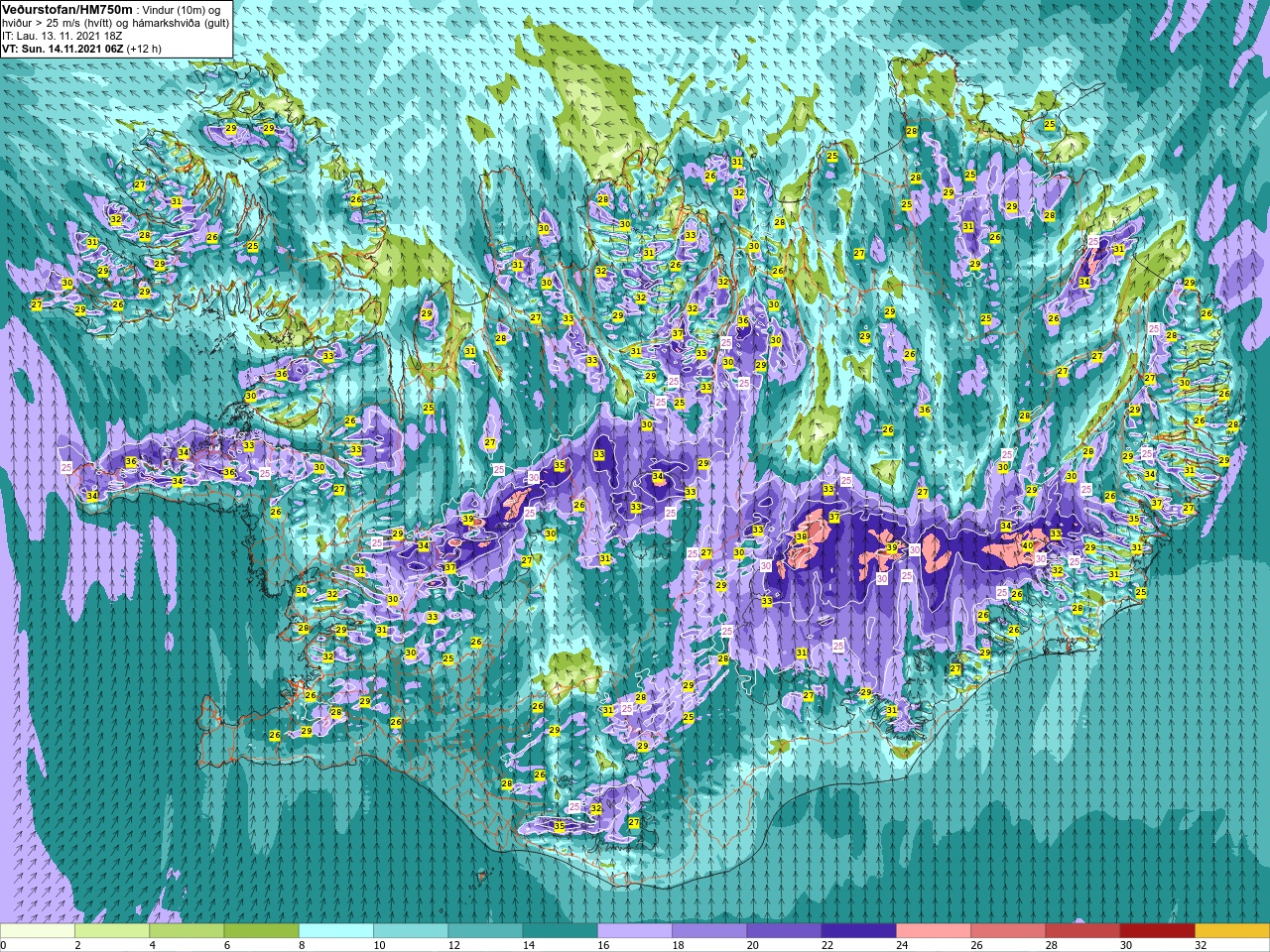Click the '0' legend scale label
This screenshot has width=1270, height=952.
click(3, 945)
